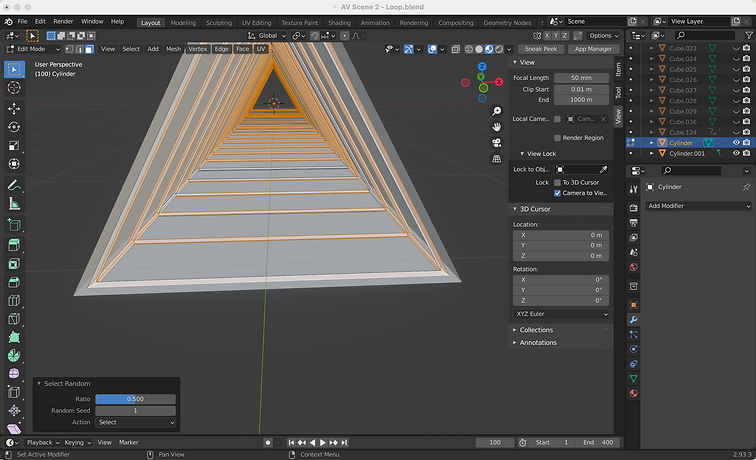Select the Scale tool
The height and width of the screenshot is (460, 756).
point(14,145)
